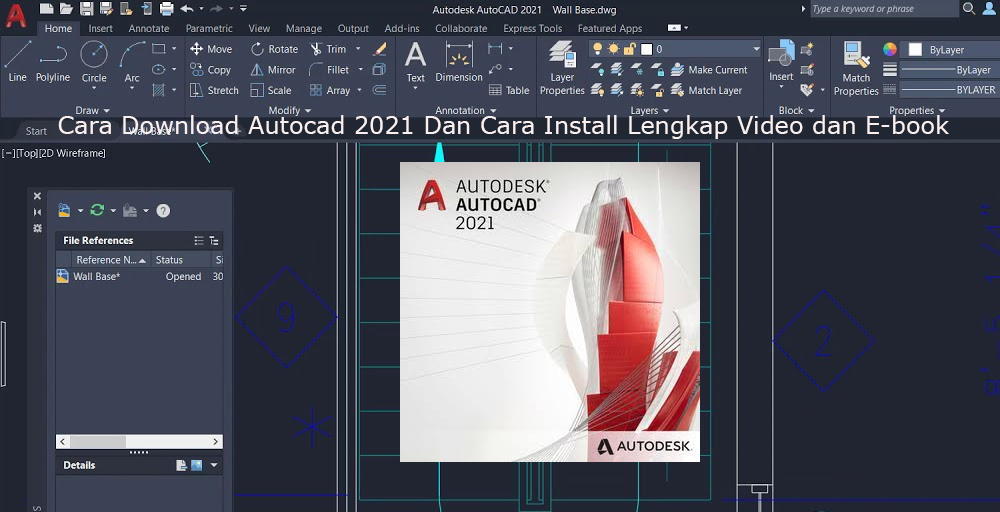Switch to the Insert ribbon tab
This screenshot has height=512, width=1000.
(100, 28)
